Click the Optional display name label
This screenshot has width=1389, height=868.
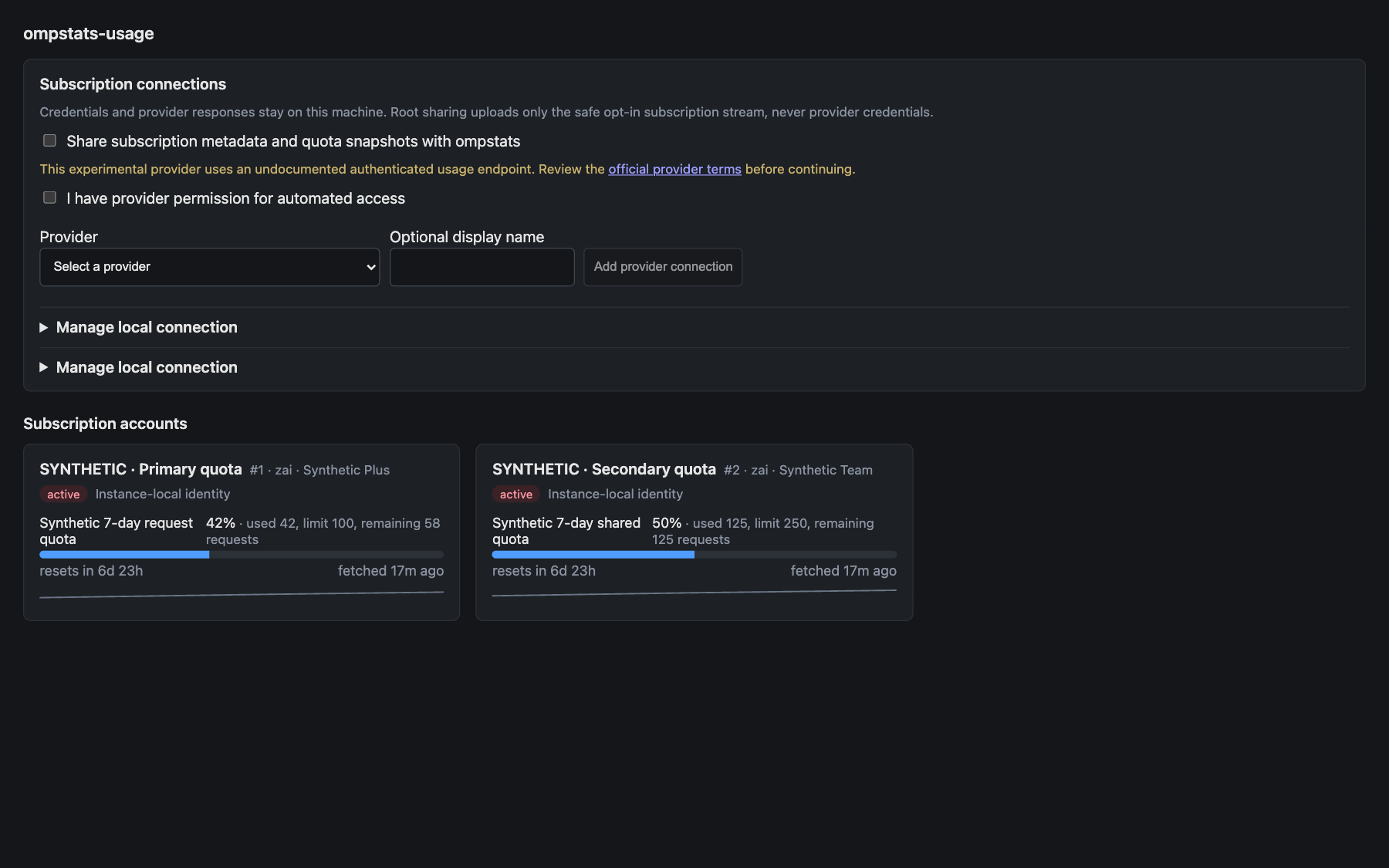coord(467,237)
